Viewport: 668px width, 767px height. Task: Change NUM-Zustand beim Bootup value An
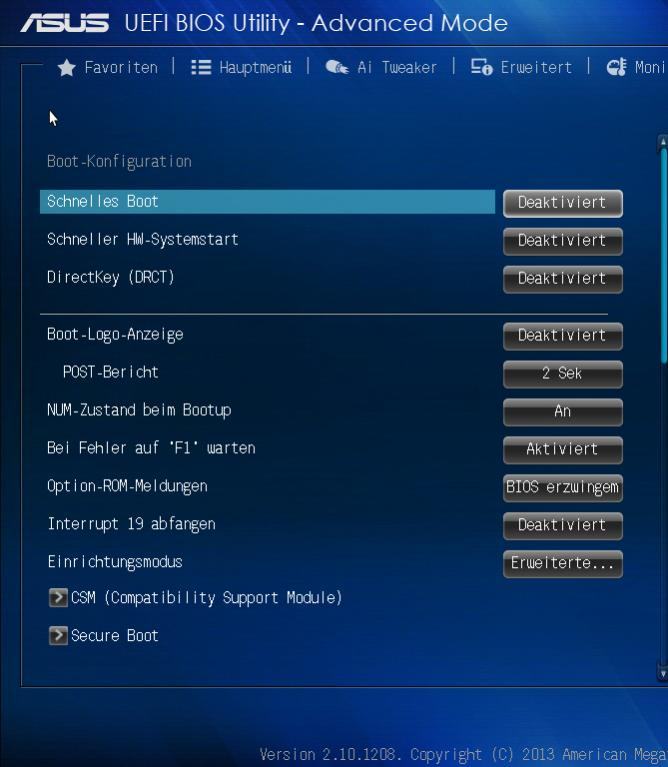click(x=562, y=412)
